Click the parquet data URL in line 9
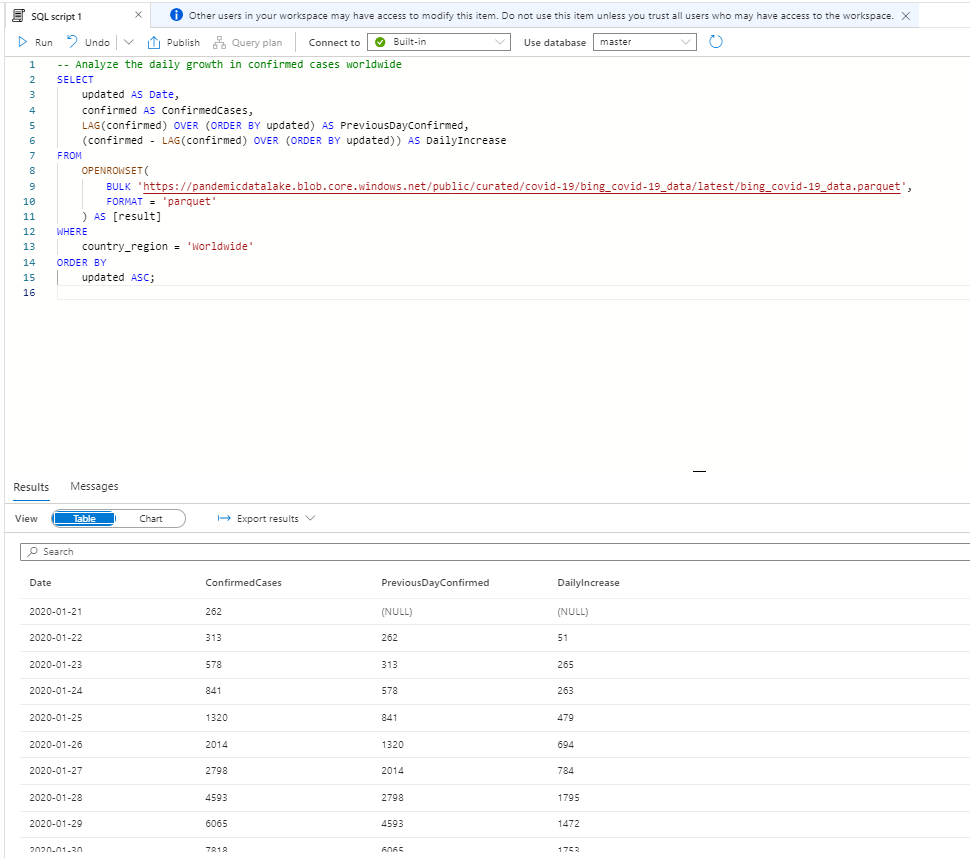Viewport: 970px width, 858px height. 521,186
